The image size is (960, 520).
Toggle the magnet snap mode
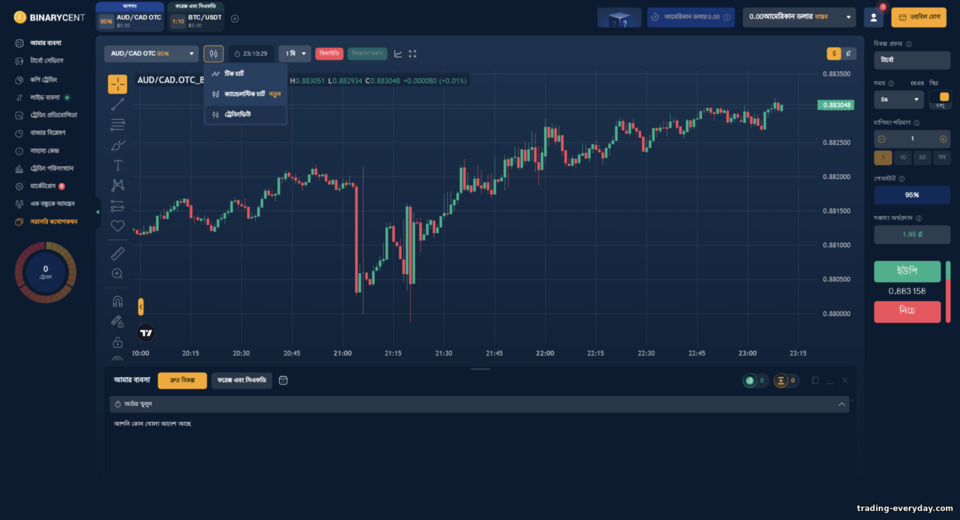[x=118, y=301]
